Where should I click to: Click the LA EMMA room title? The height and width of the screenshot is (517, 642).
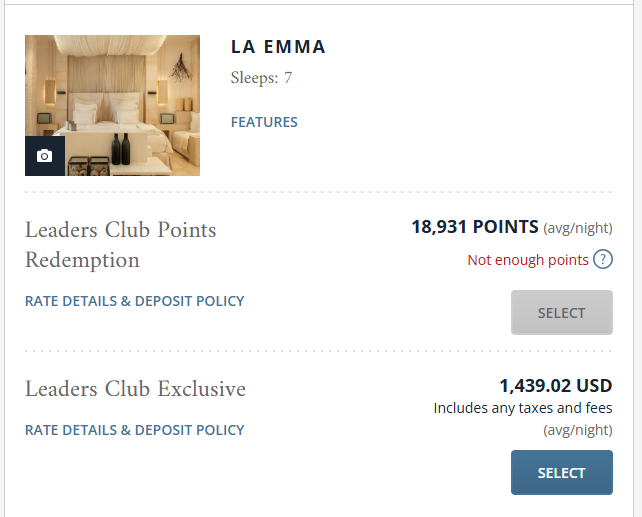point(278,47)
